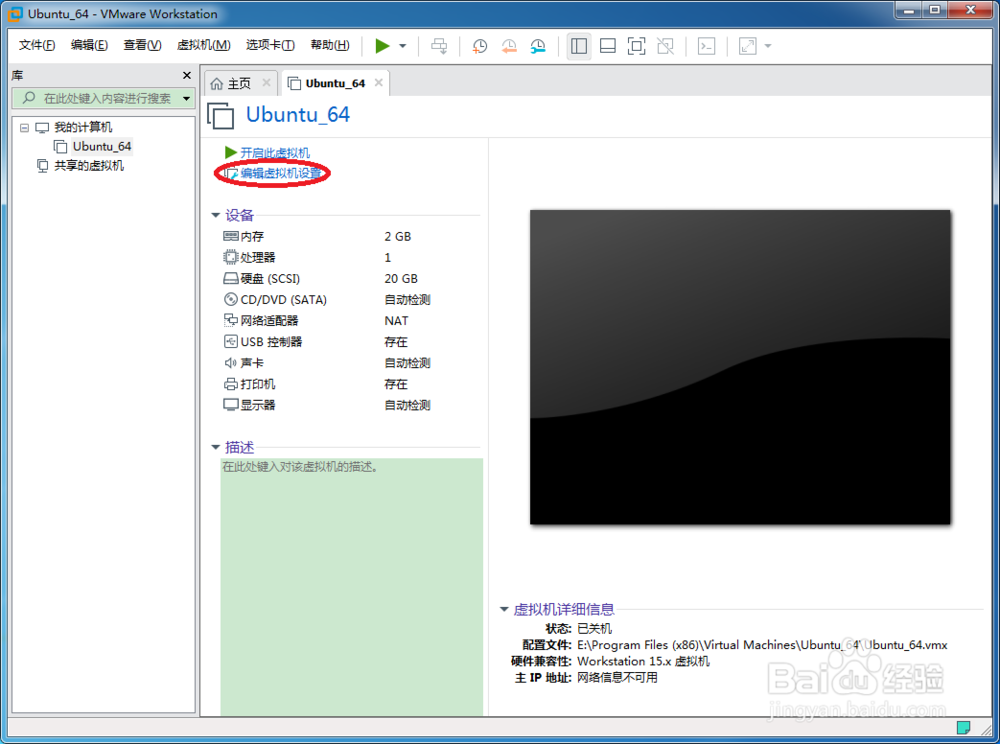
Task: Click the description text area
Action: (x=351, y=587)
